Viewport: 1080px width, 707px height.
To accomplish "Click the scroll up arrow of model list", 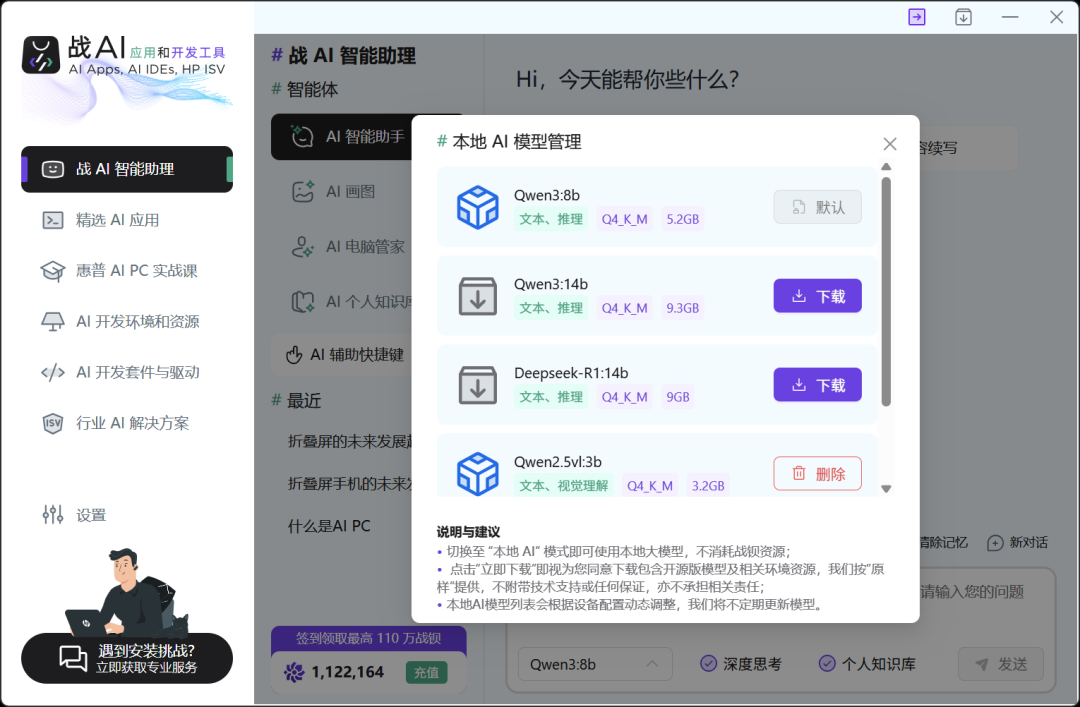I will tap(886, 167).
